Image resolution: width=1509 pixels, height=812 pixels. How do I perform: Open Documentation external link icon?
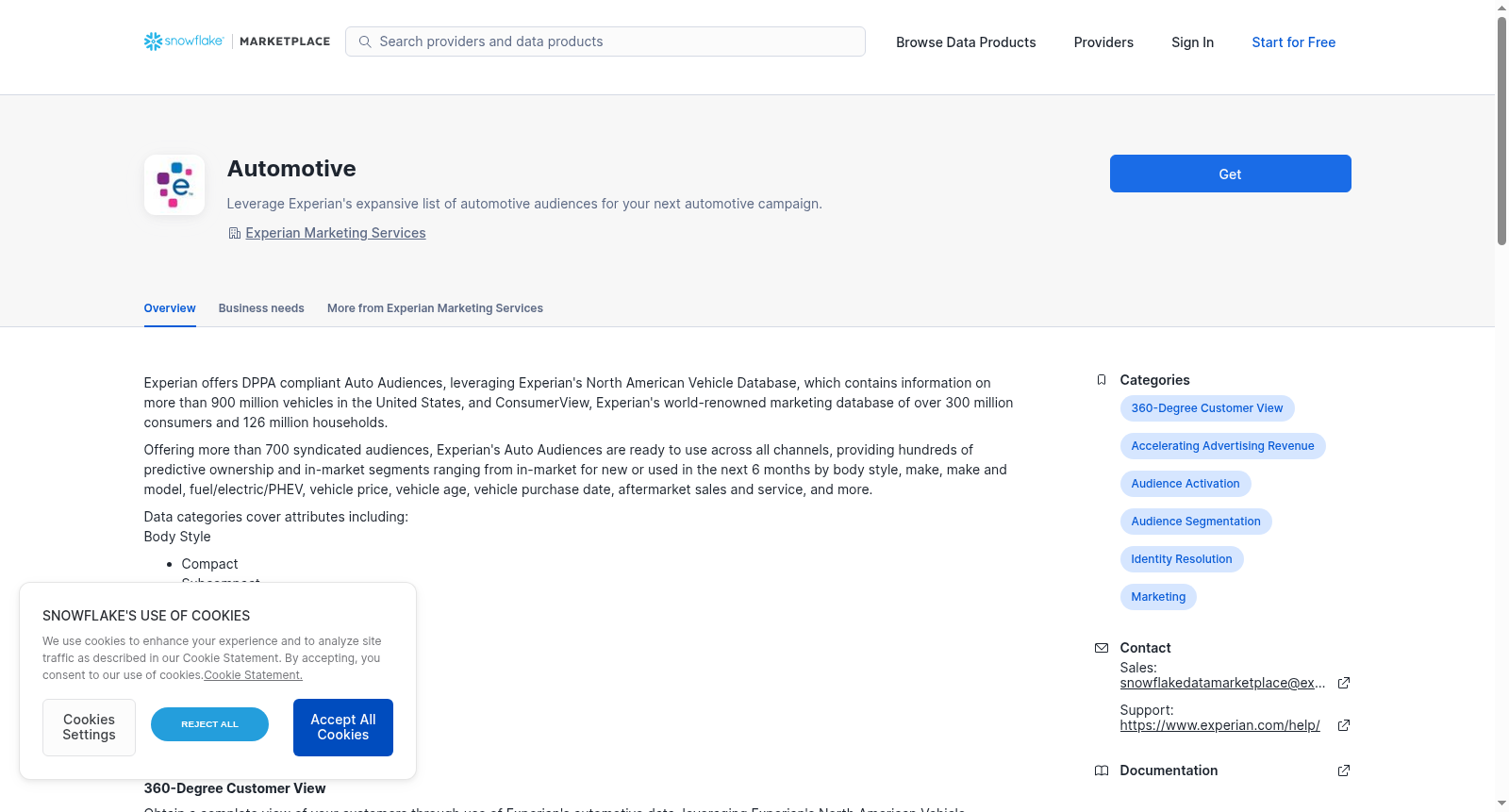(x=1344, y=771)
